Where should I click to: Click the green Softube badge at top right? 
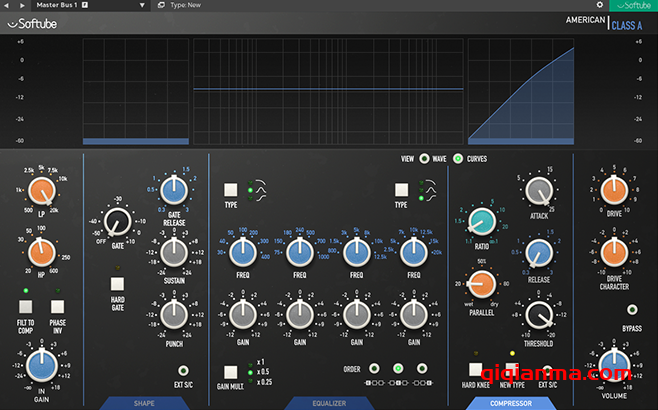(x=632, y=5)
